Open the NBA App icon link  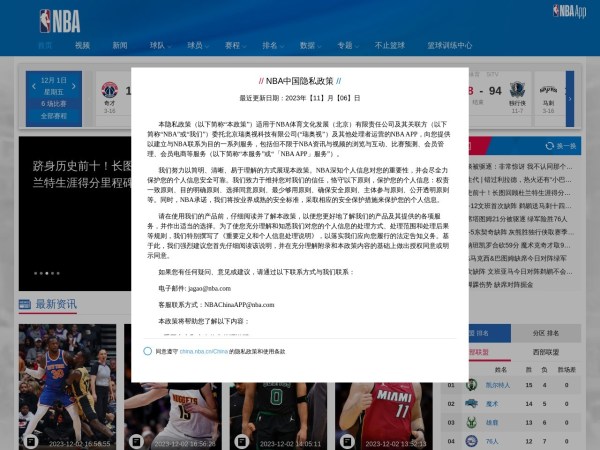(568, 11)
